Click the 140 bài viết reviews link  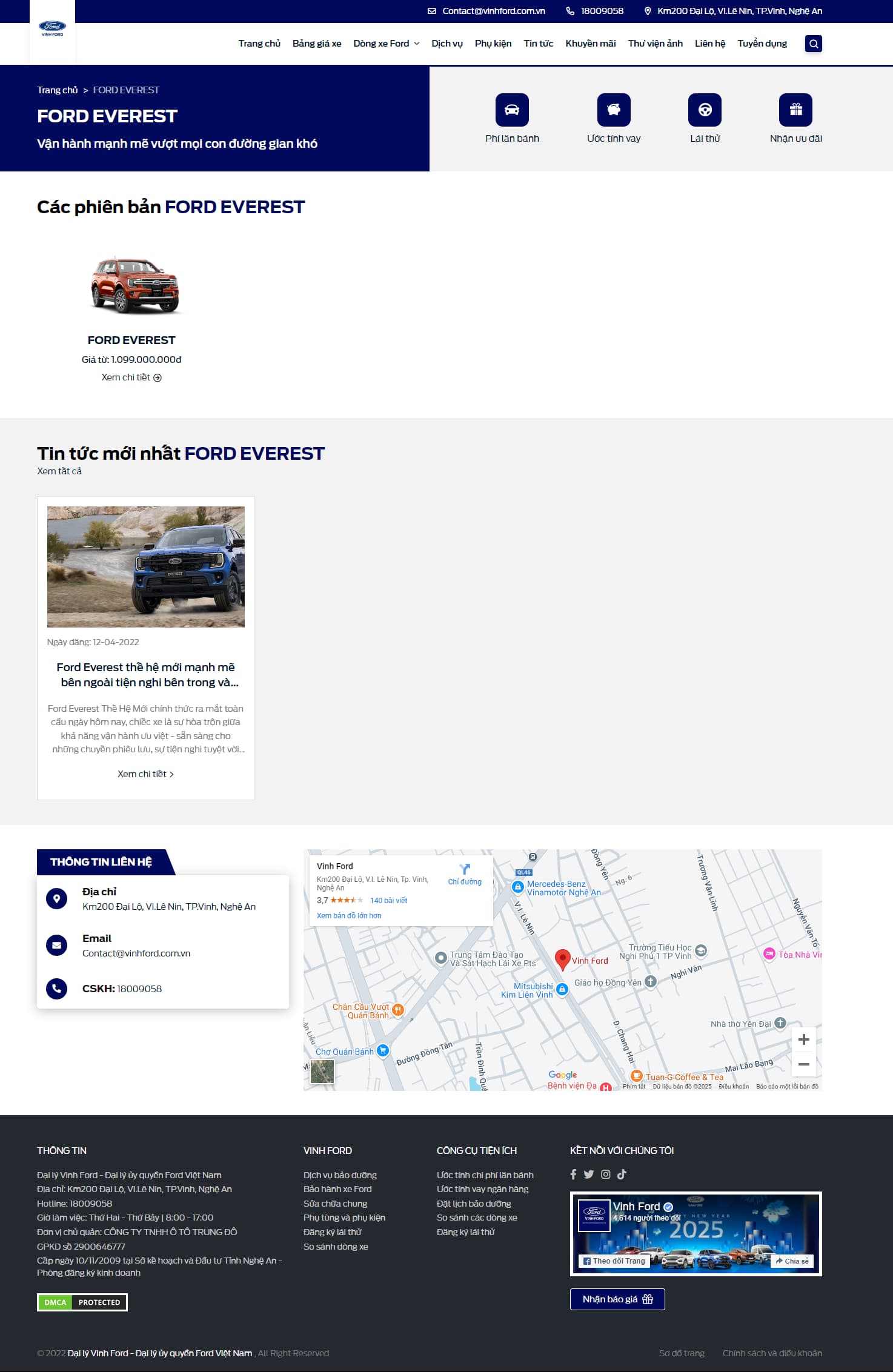click(388, 901)
